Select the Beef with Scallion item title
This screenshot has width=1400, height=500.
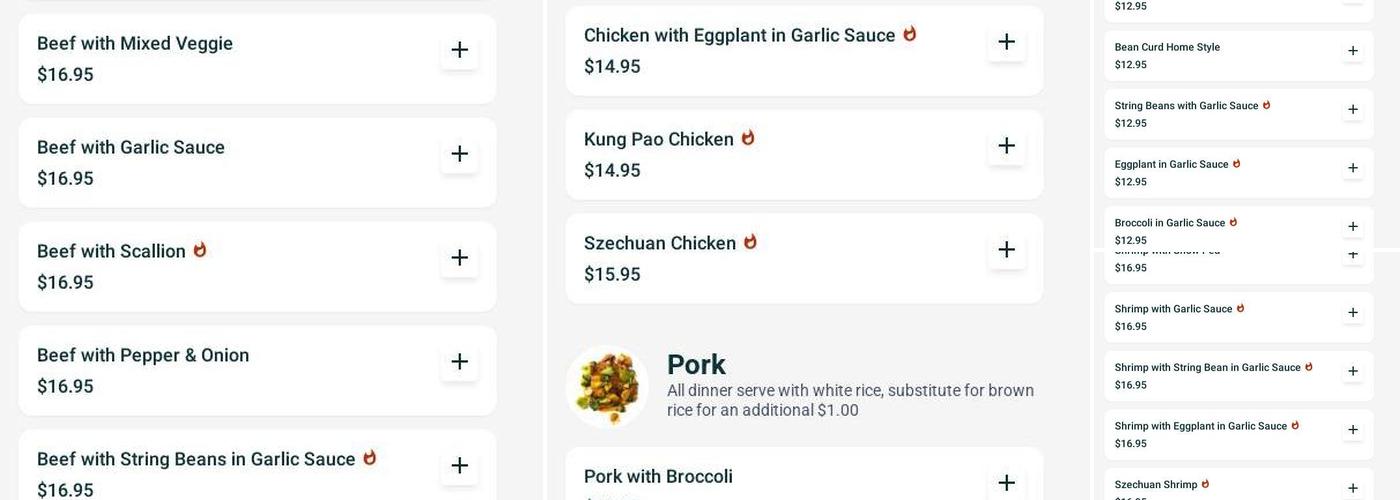click(x=111, y=252)
